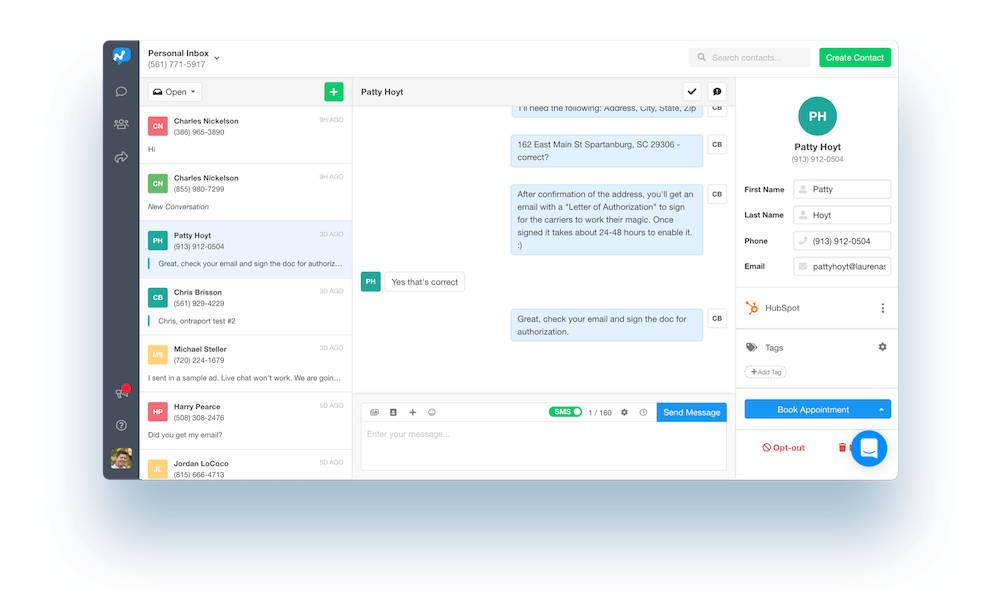The width and height of the screenshot is (1000, 600).
Task: Click the Tags label icon
Action: [x=751, y=348]
